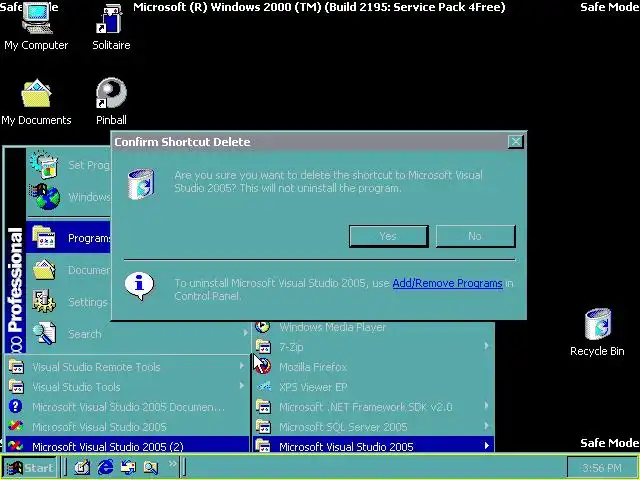Click the Settings gear icon in Start menu

(x=44, y=302)
